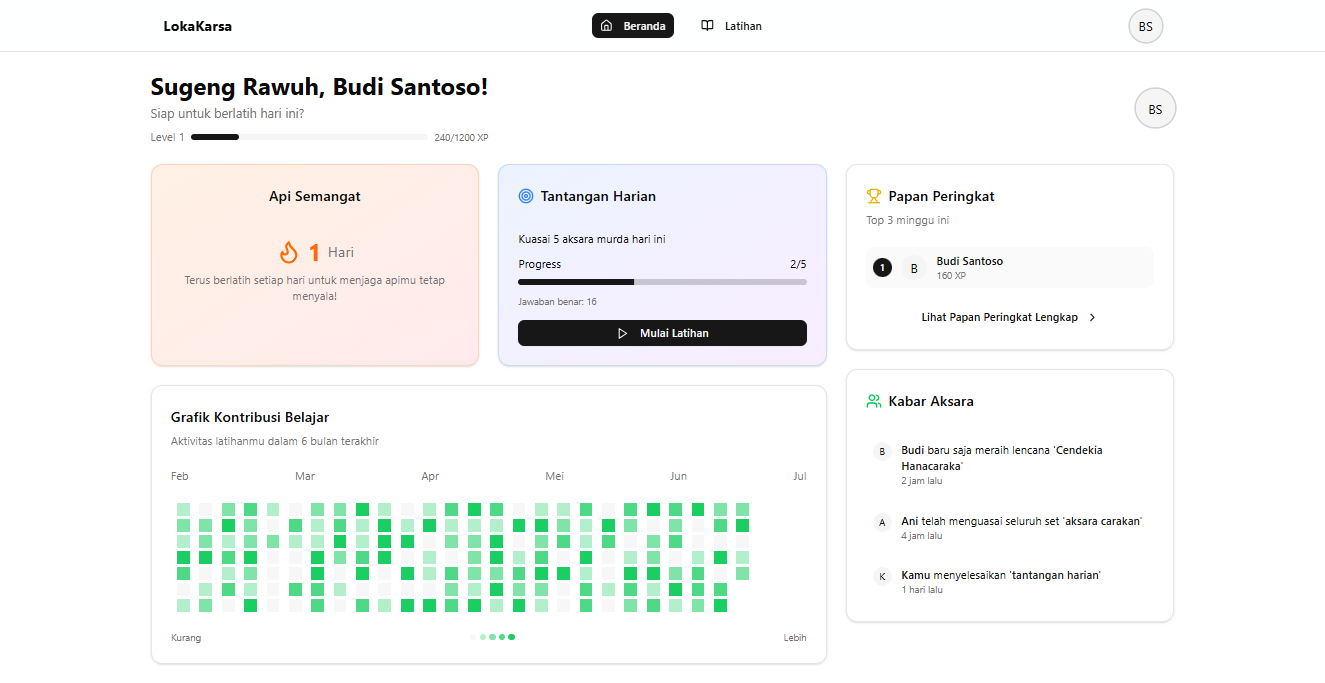Click the Api Semangat card title

coord(315,196)
